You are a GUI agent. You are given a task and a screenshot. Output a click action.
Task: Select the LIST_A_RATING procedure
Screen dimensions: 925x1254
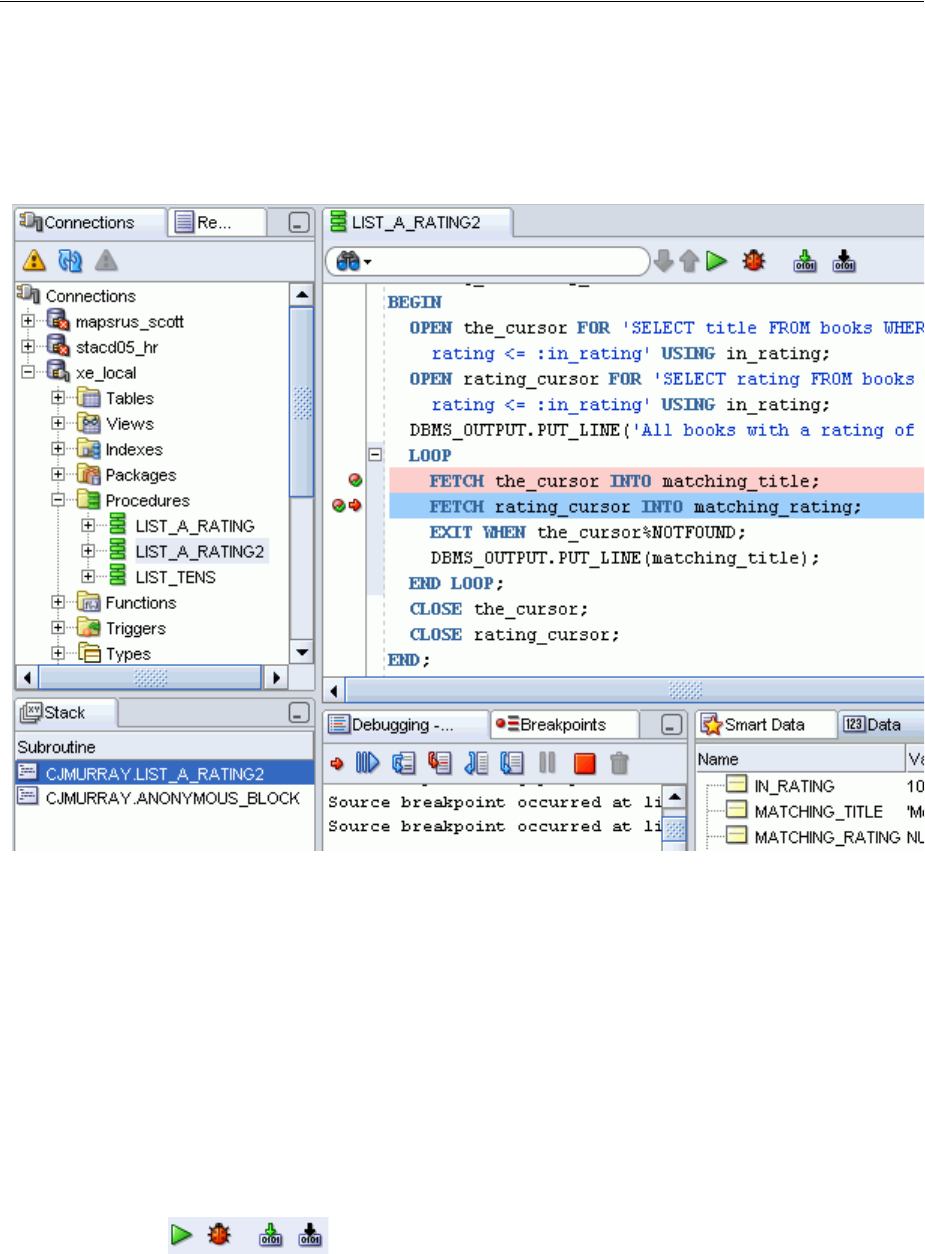click(x=195, y=526)
